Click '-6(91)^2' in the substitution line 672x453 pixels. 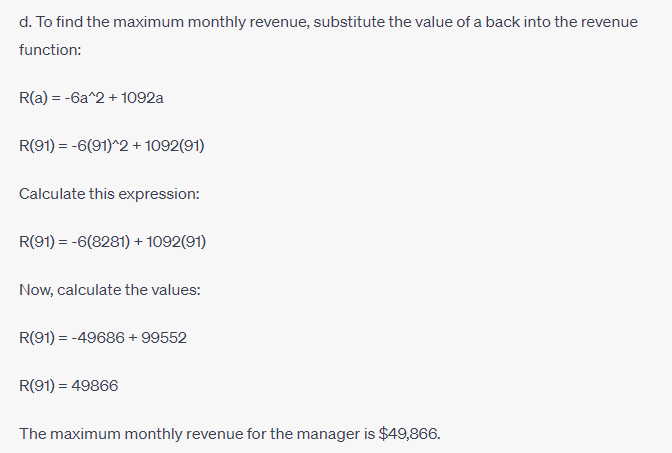point(100,146)
